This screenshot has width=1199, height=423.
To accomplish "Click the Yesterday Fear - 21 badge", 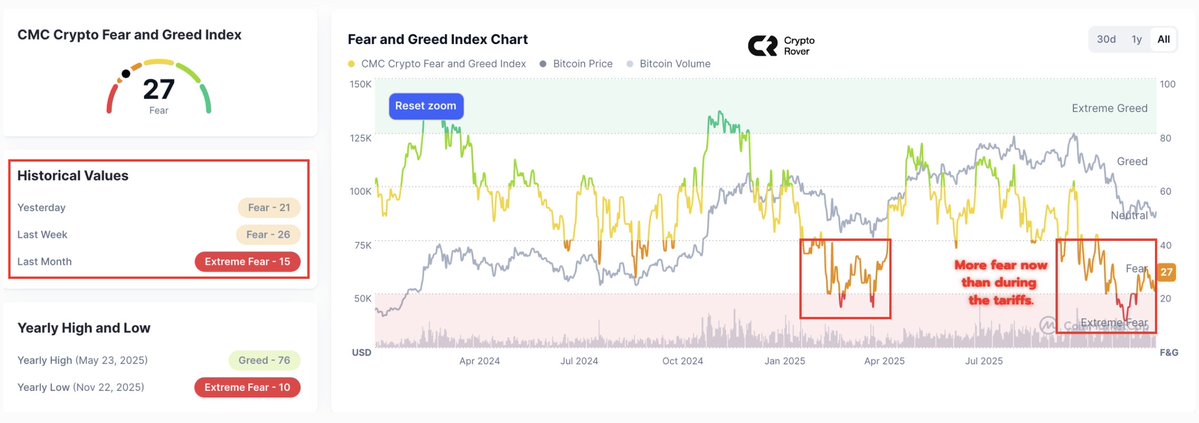I will (x=268, y=208).
